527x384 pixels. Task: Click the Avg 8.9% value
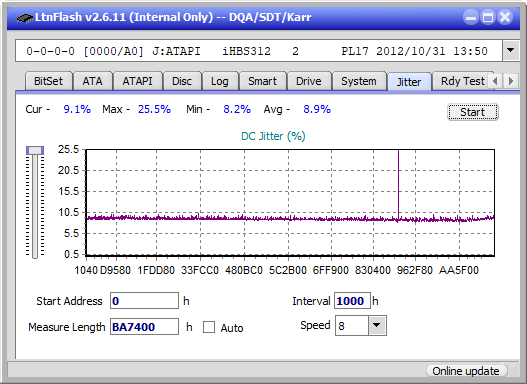click(317, 109)
